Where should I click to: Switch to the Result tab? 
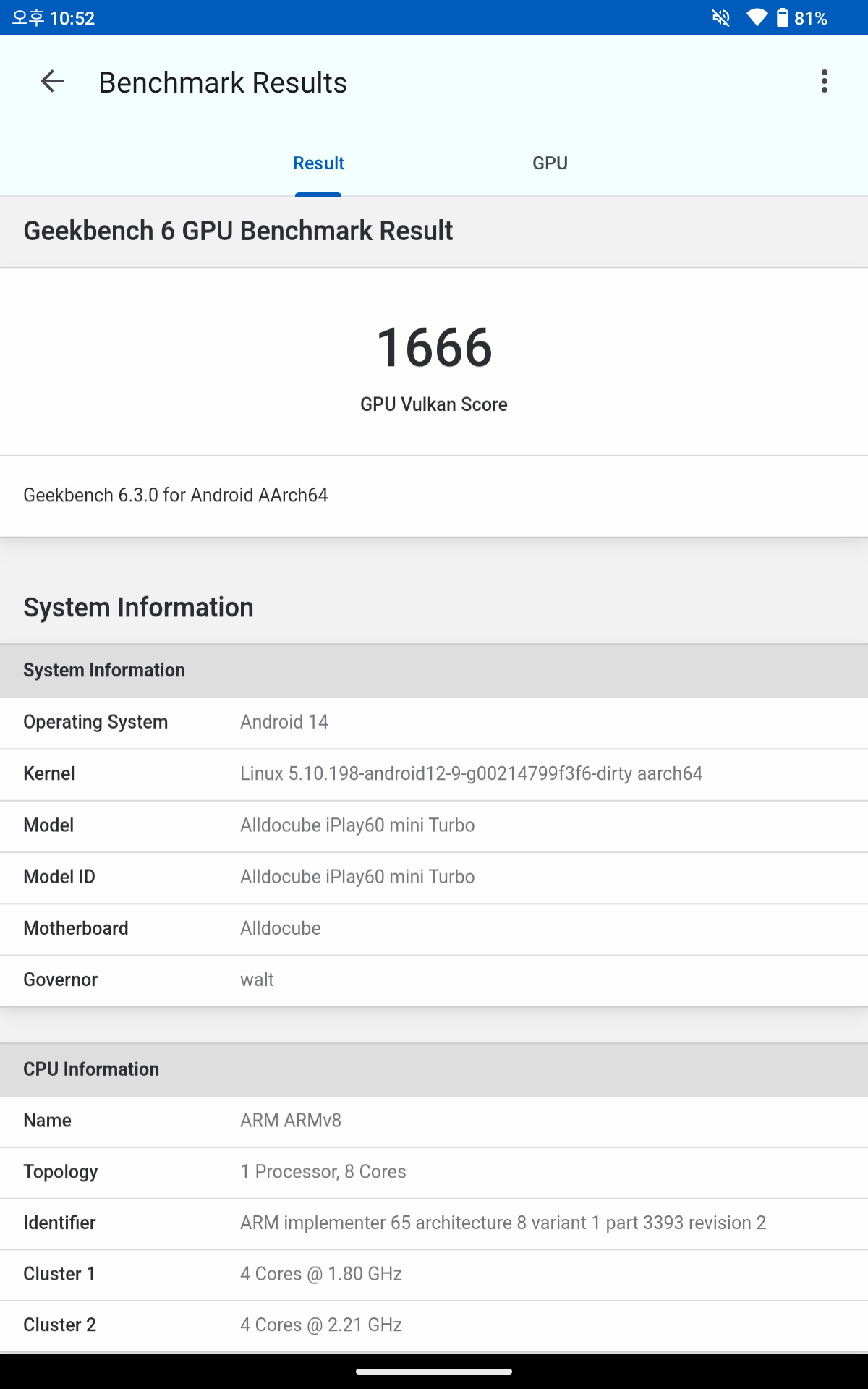tap(318, 163)
